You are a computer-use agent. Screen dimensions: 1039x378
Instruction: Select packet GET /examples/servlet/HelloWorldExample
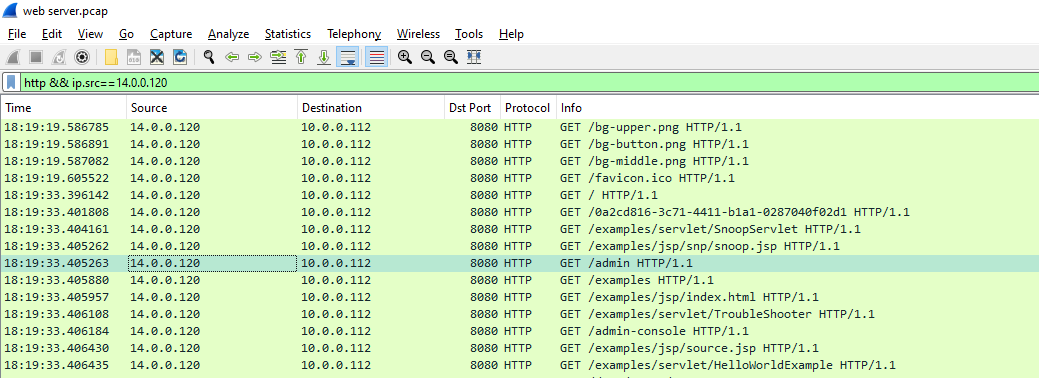520,365
